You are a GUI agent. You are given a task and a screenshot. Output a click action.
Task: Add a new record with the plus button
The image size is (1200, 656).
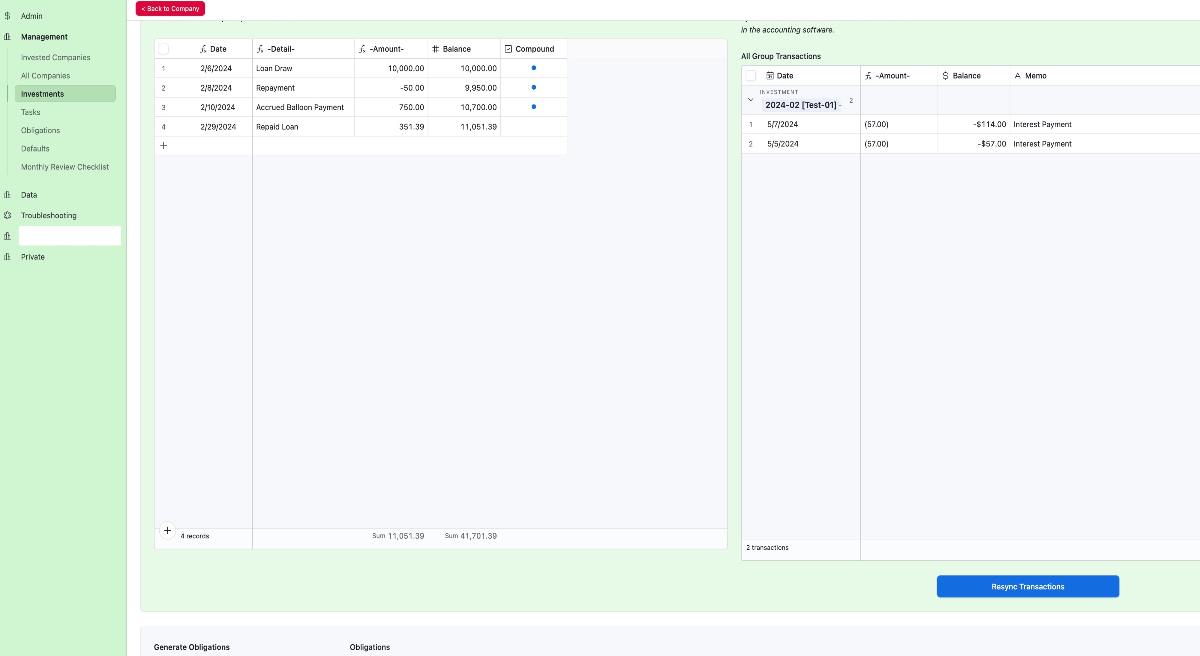[x=163, y=145]
